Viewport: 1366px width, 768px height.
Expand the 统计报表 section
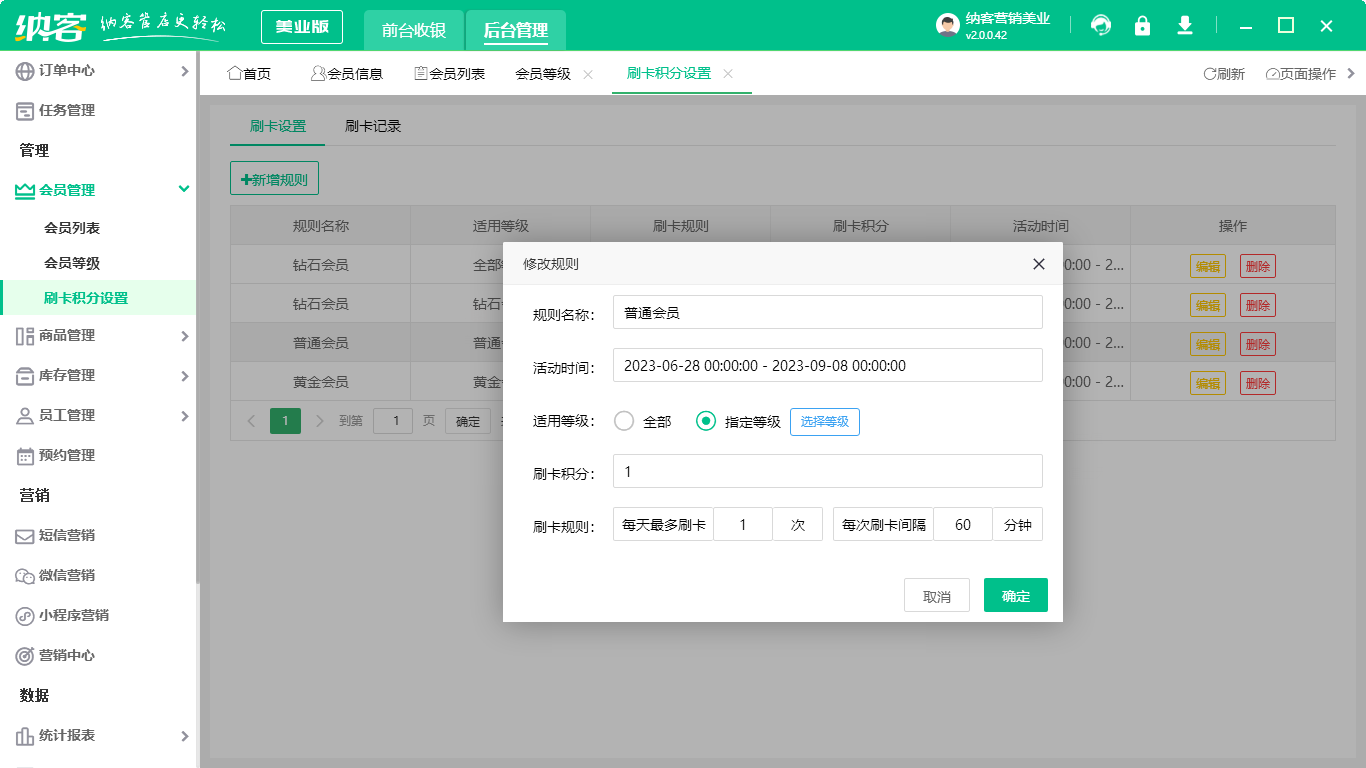pyautogui.click(x=60, y=735)
